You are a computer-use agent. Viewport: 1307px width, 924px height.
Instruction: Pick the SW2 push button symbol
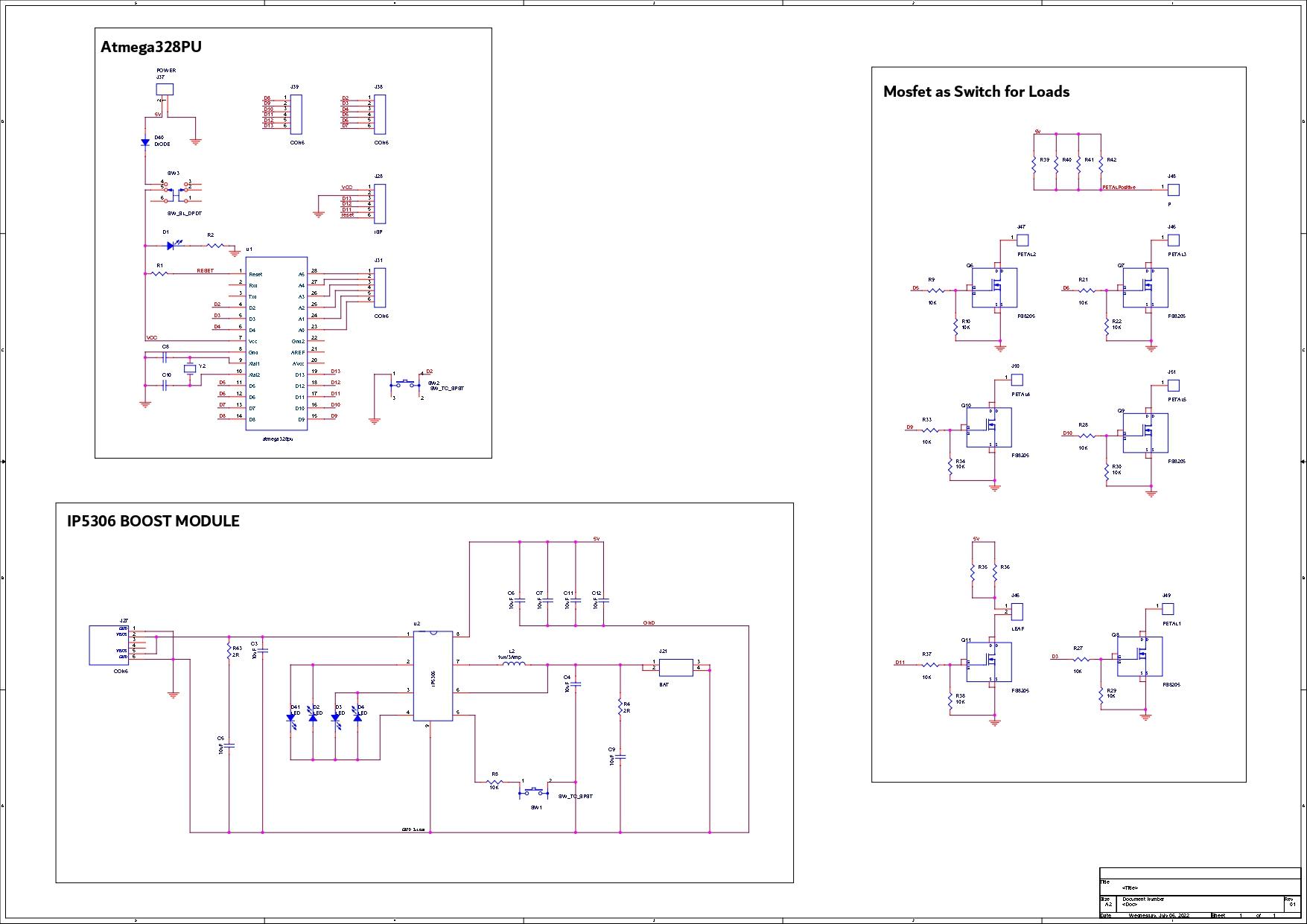coord(407,384)
